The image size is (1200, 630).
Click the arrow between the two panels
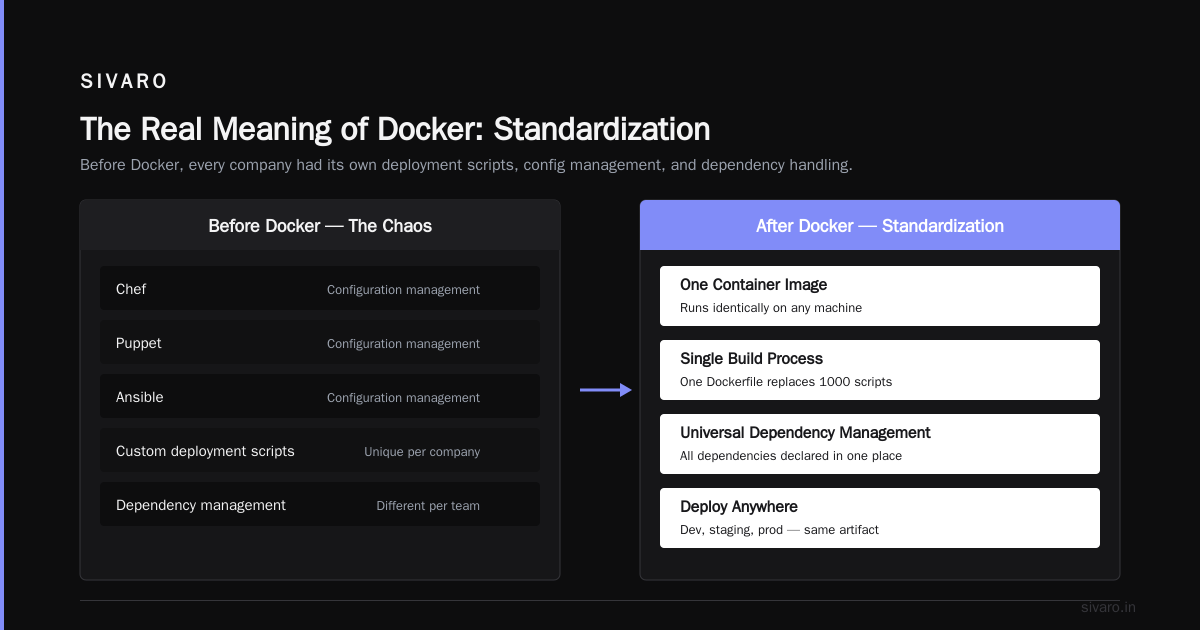pyautogui.click(x=606, y=390)
